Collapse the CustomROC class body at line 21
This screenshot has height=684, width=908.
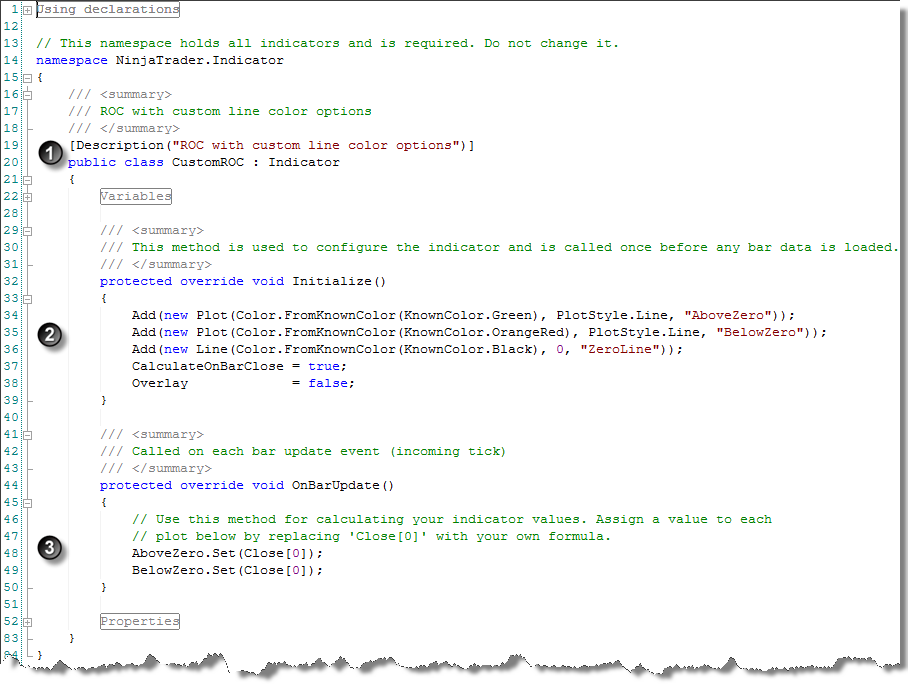click(x=27, y=180)
